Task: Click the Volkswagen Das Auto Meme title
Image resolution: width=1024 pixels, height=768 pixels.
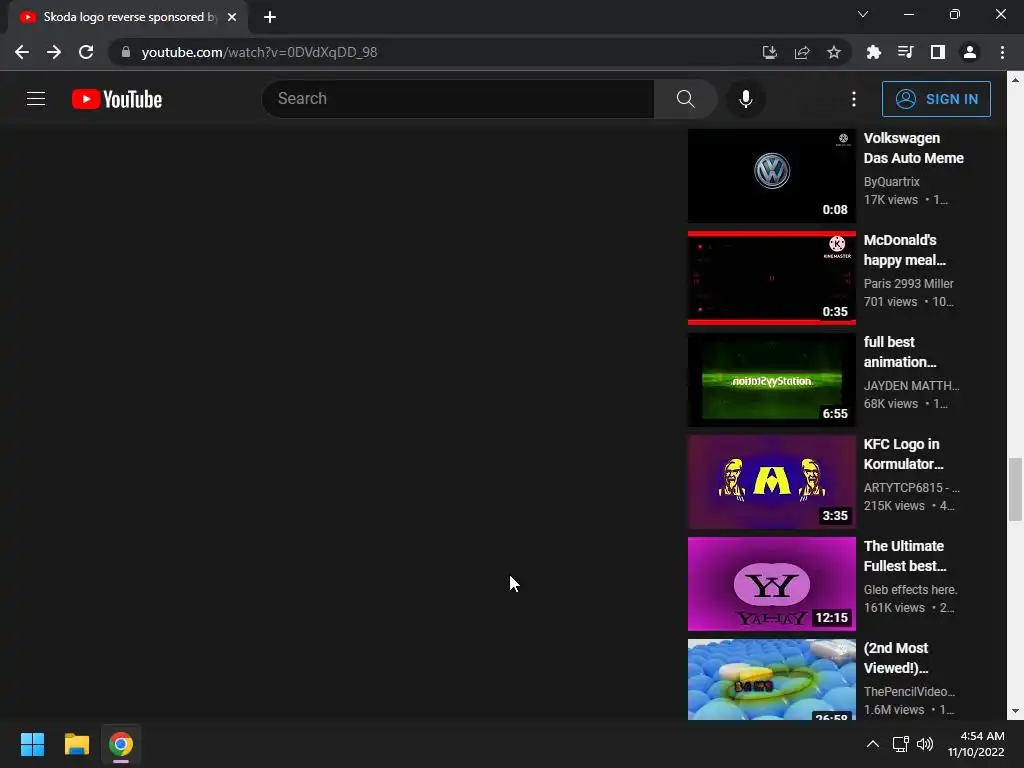Action: point(914,148)
